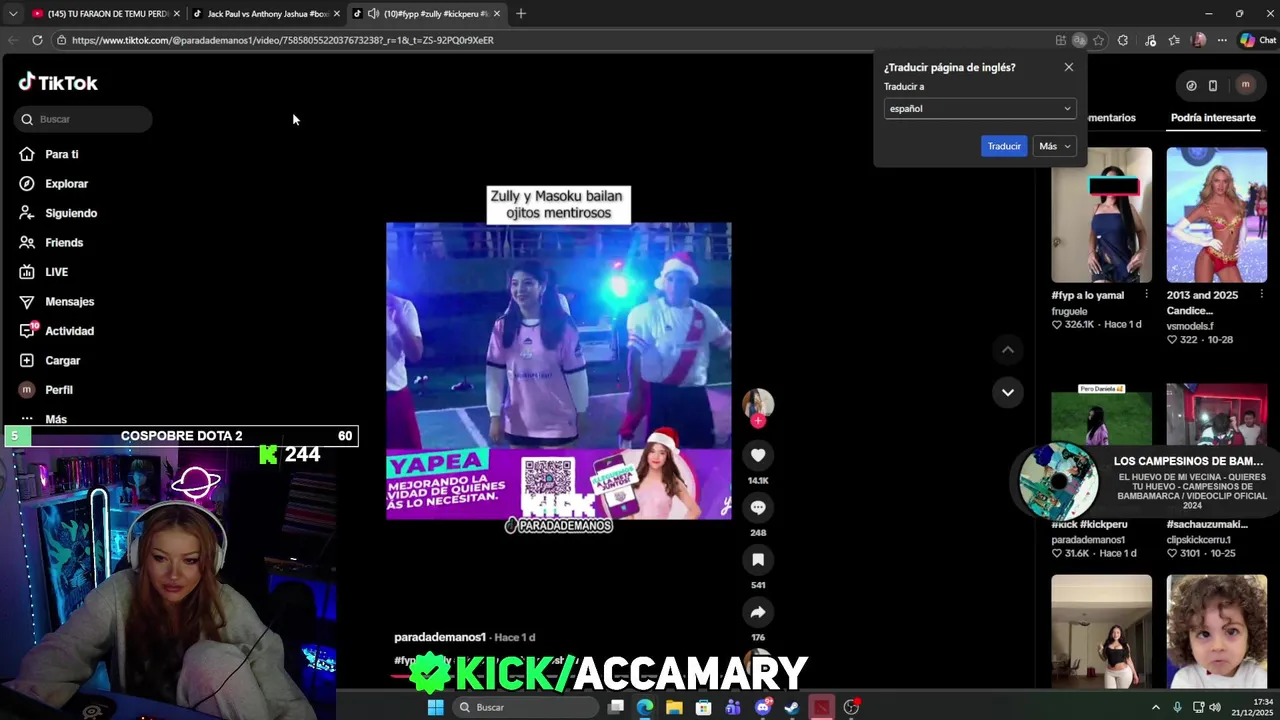Open a new browser tab

(x=521, y=14)
